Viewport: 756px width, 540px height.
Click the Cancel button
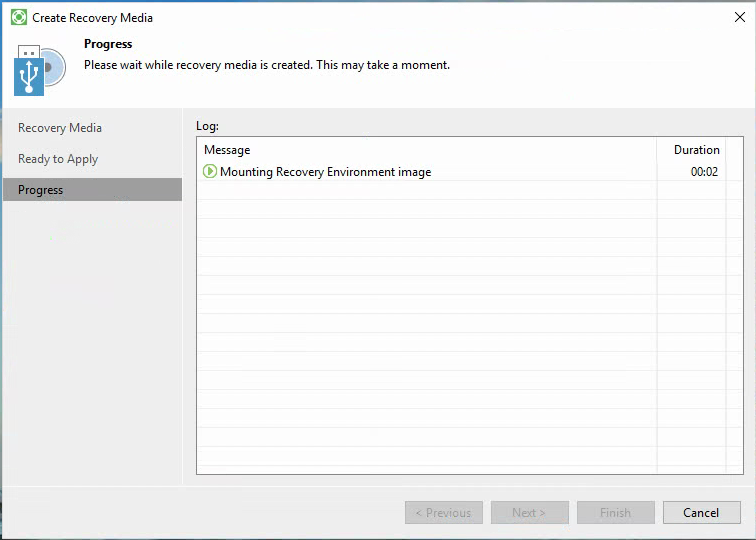702,513
